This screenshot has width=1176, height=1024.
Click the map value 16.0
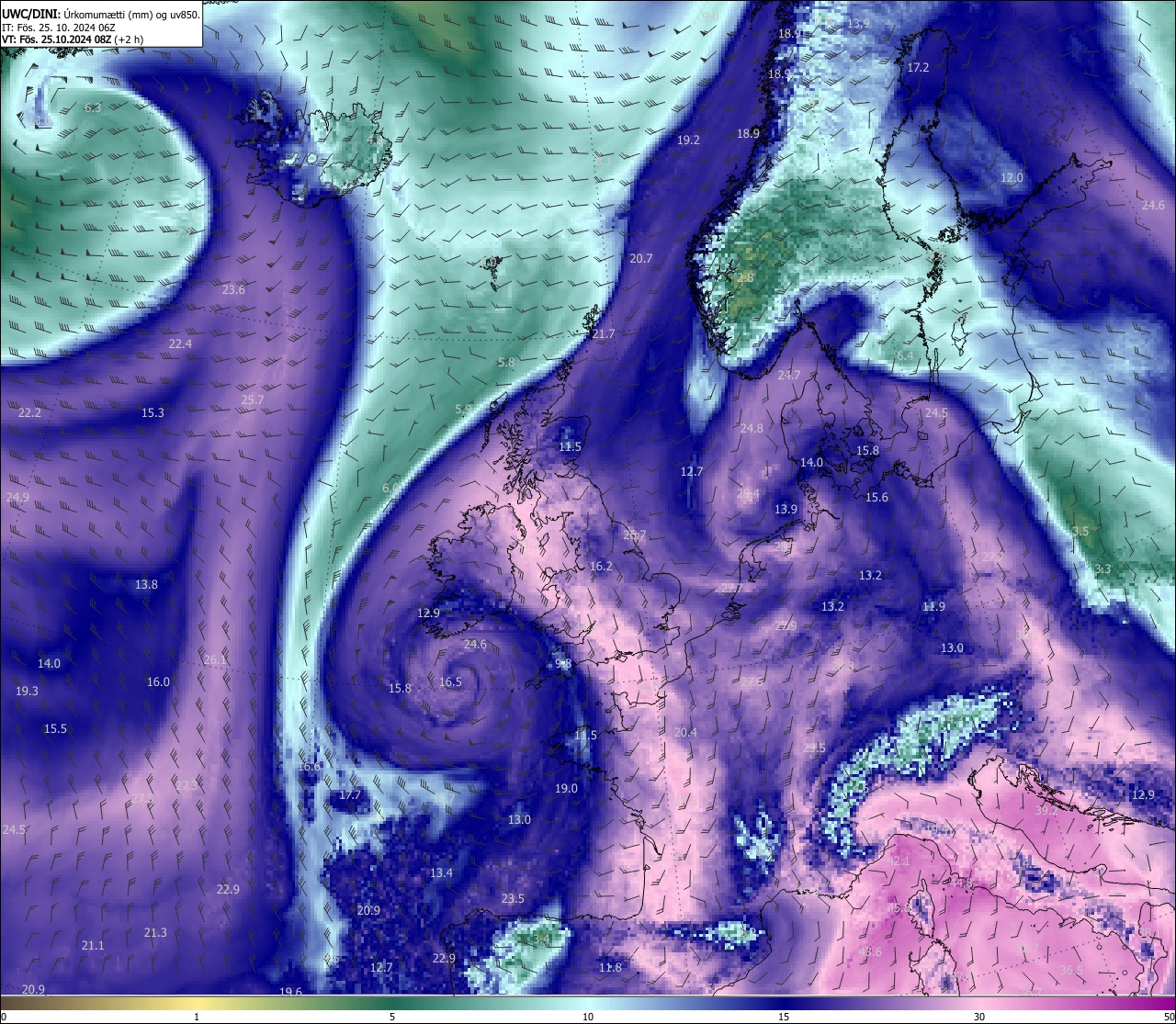coord(158,681)
